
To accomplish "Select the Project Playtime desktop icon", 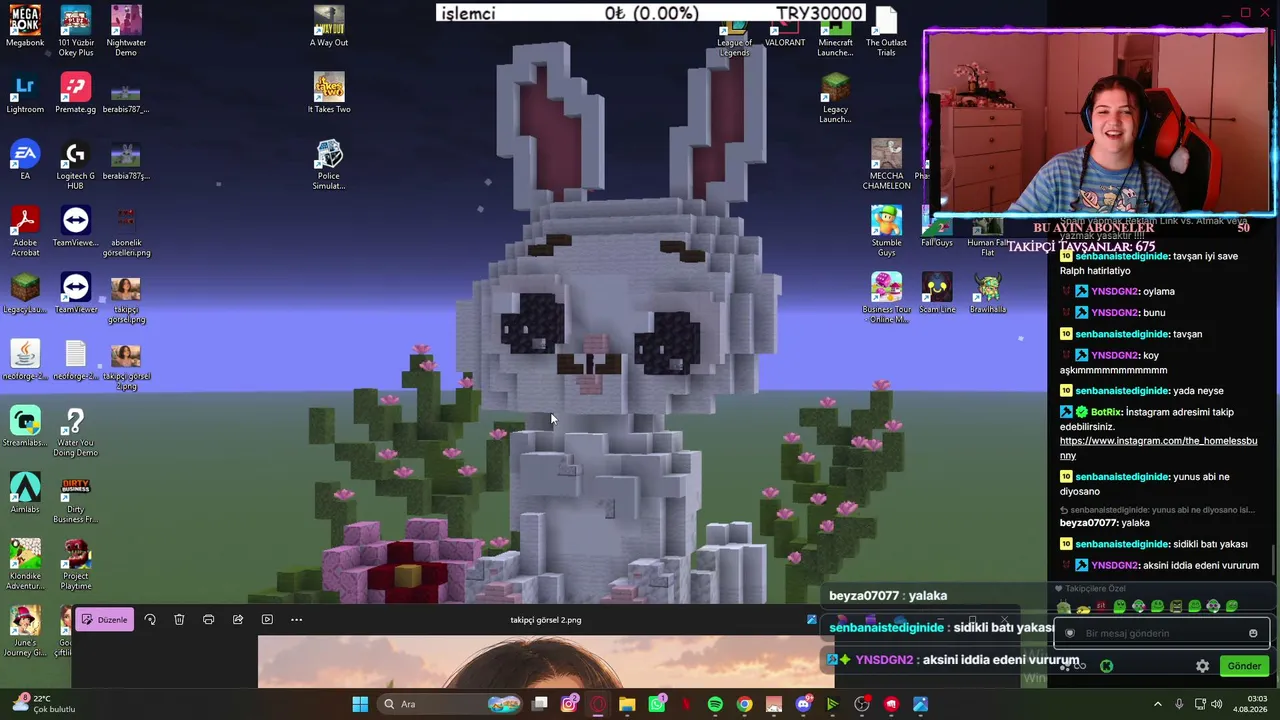I will click(75, 566).
